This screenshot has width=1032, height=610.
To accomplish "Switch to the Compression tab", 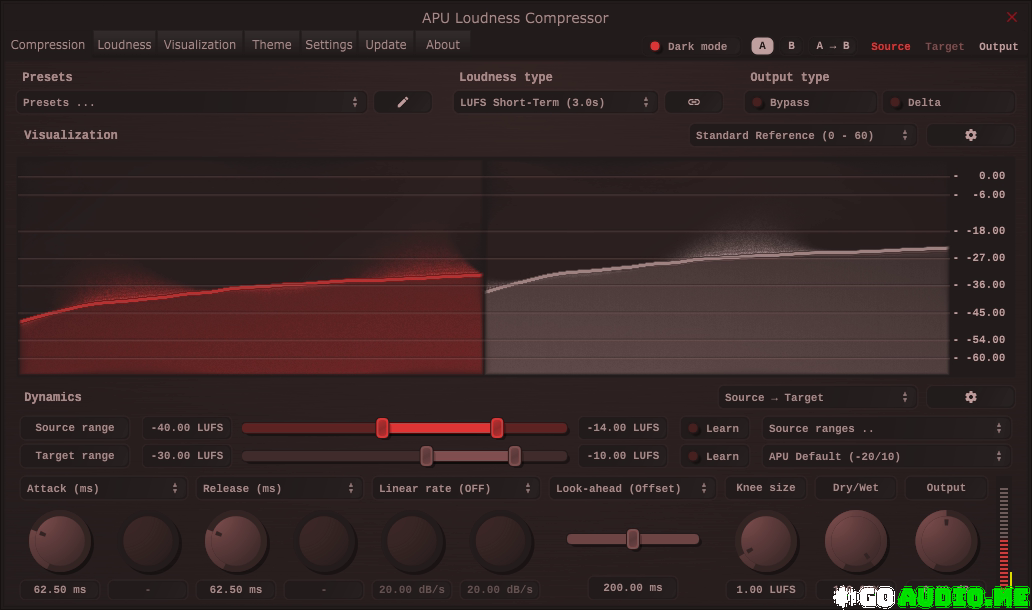I will pos(47,45).
